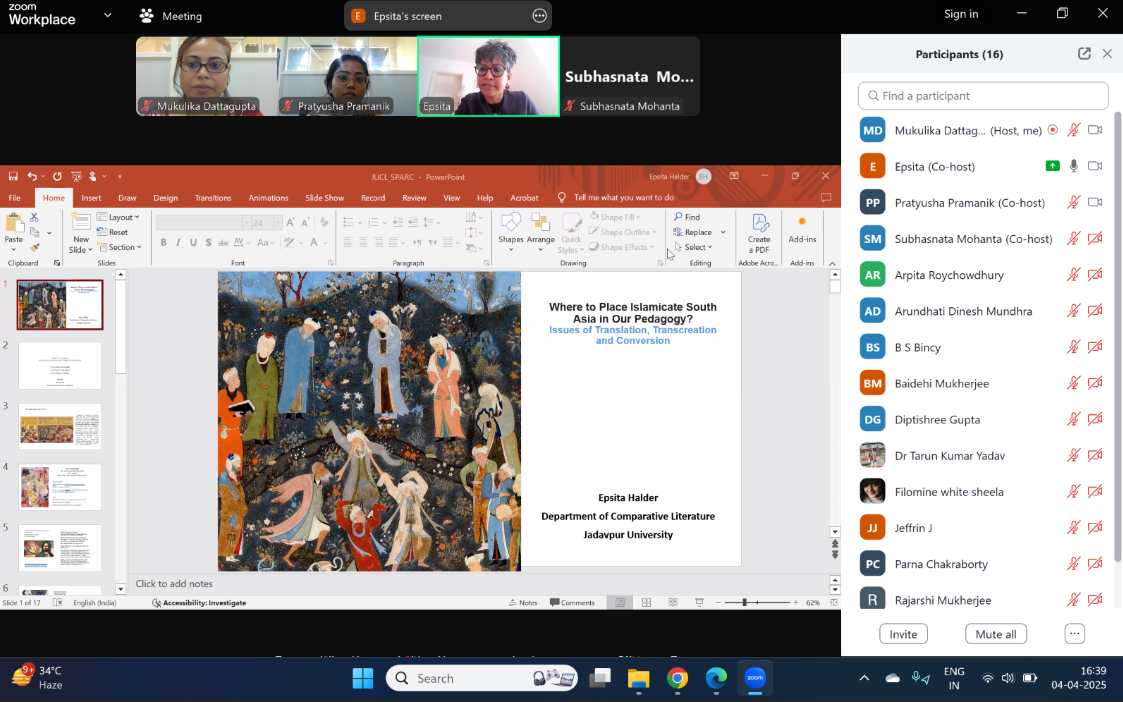The height and width of the screenshot is (702, 1123).
Task: Toggle Mukulika Dattagupta's video camera icon
Action: tap(1095, 130)
